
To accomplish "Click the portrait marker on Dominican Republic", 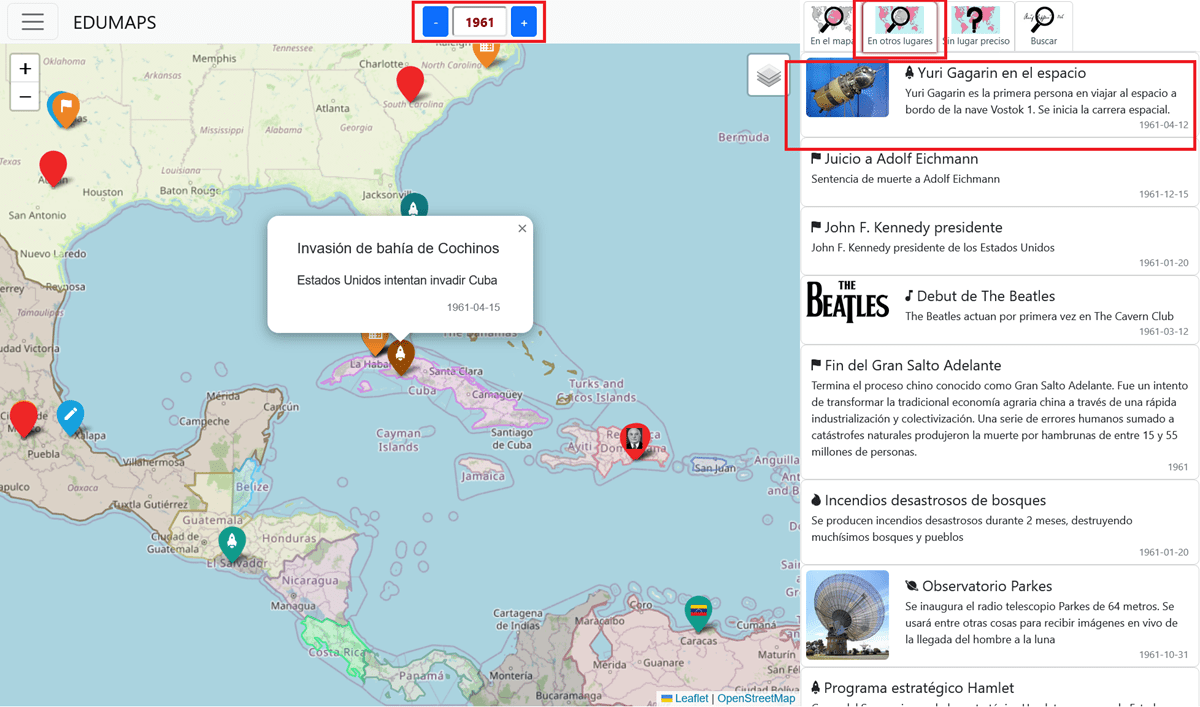I will tap(634, 438).
